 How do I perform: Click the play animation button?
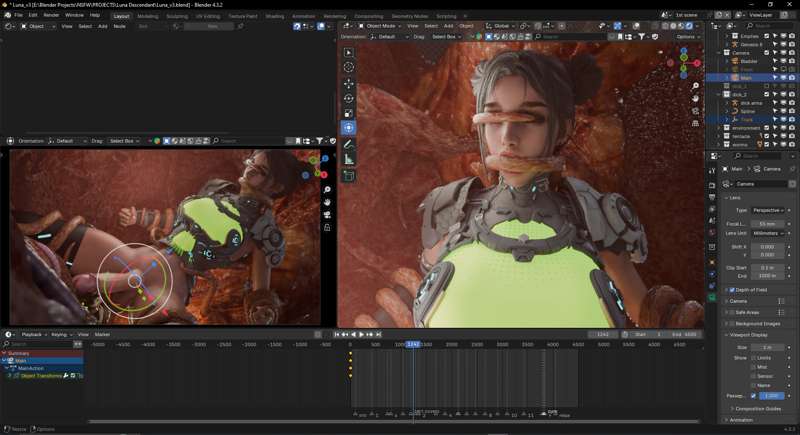point(361,335)
